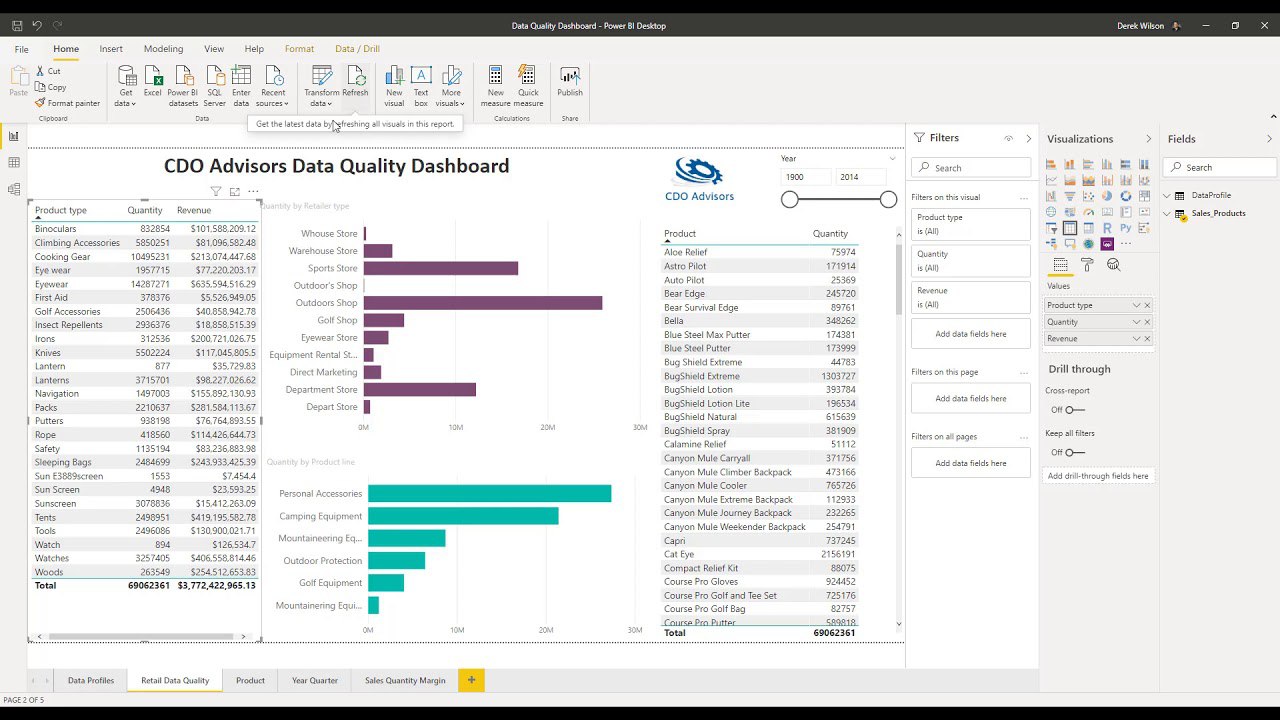
Task: Expand Sales_Products table in Fields
Action: coord(1167,213)
